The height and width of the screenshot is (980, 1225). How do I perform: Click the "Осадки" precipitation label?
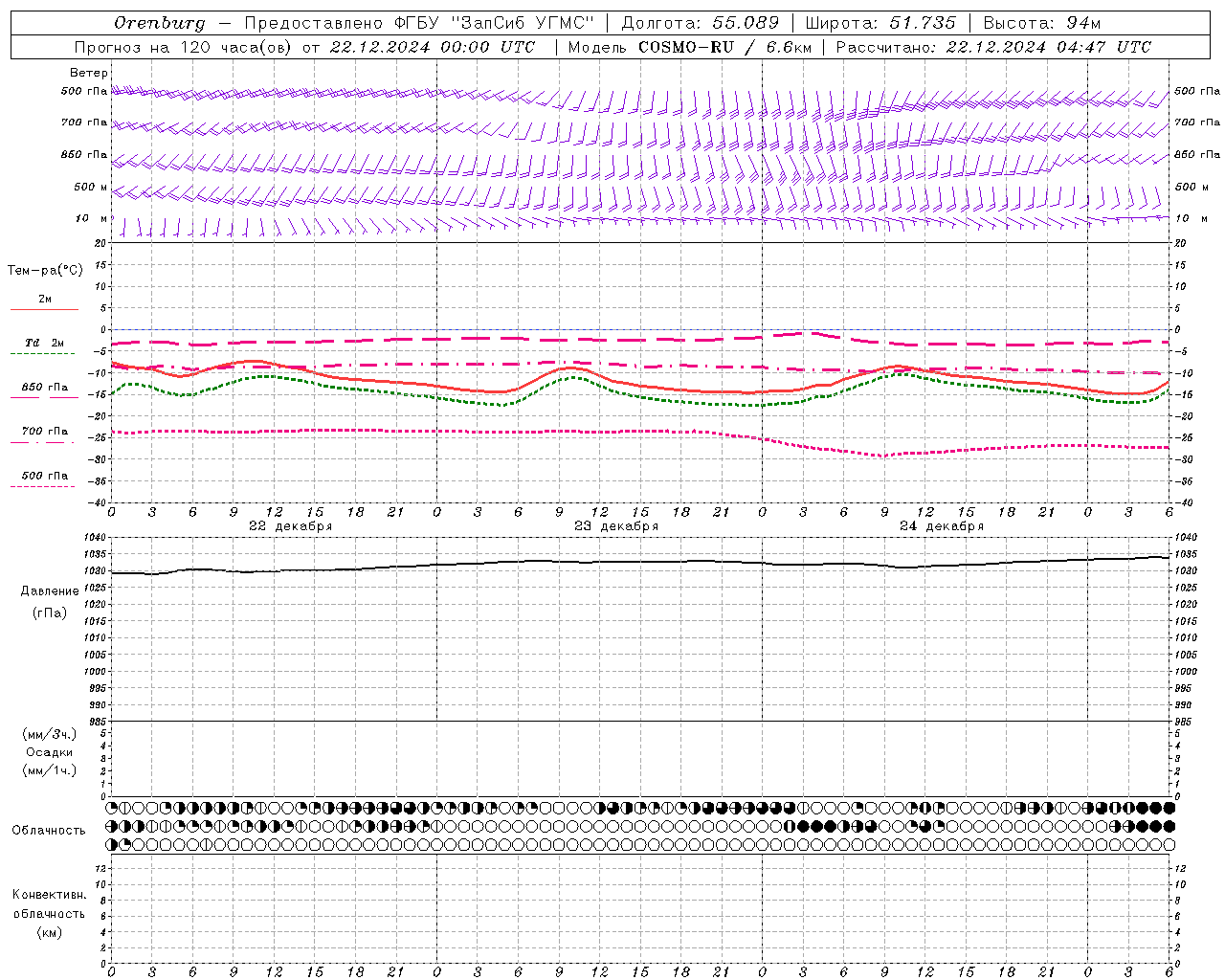tap(50, 752)
